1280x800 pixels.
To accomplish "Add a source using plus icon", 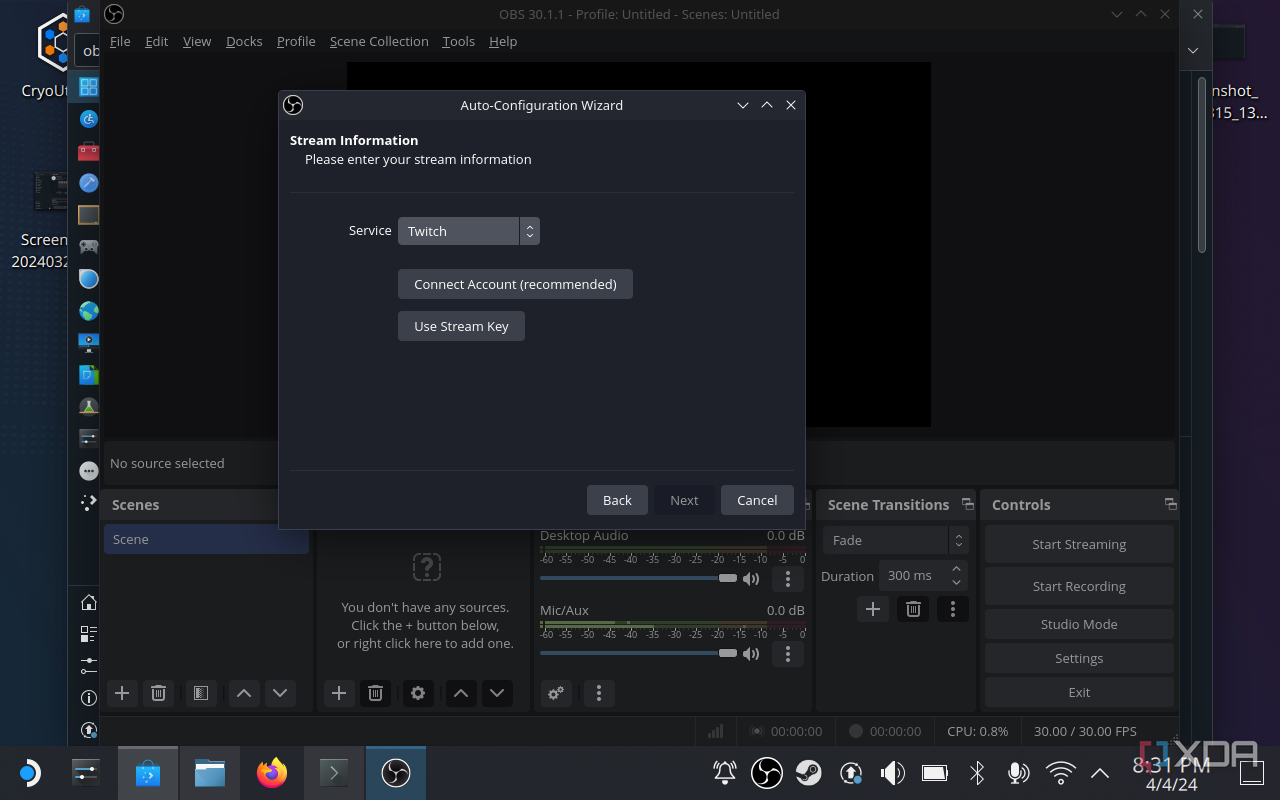I will click(x=339, y=693).
